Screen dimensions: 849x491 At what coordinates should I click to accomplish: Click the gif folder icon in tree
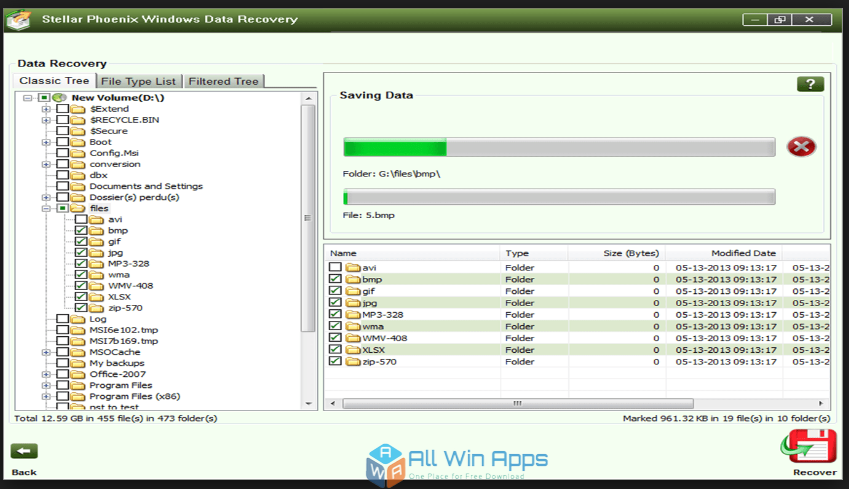[96, 241]
